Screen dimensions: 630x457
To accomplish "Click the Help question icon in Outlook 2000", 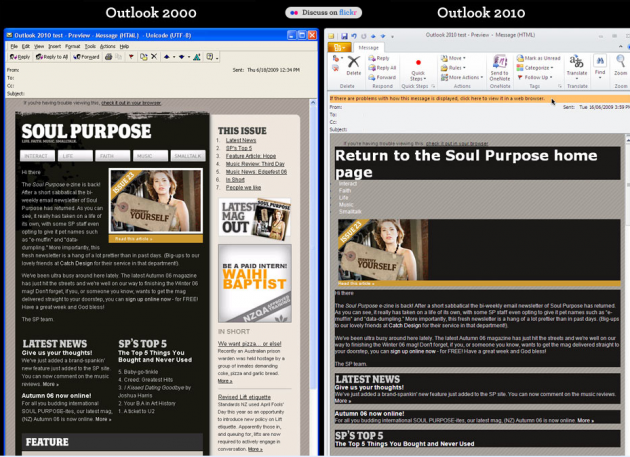I will pyautogui.click(x=210, y=57).
